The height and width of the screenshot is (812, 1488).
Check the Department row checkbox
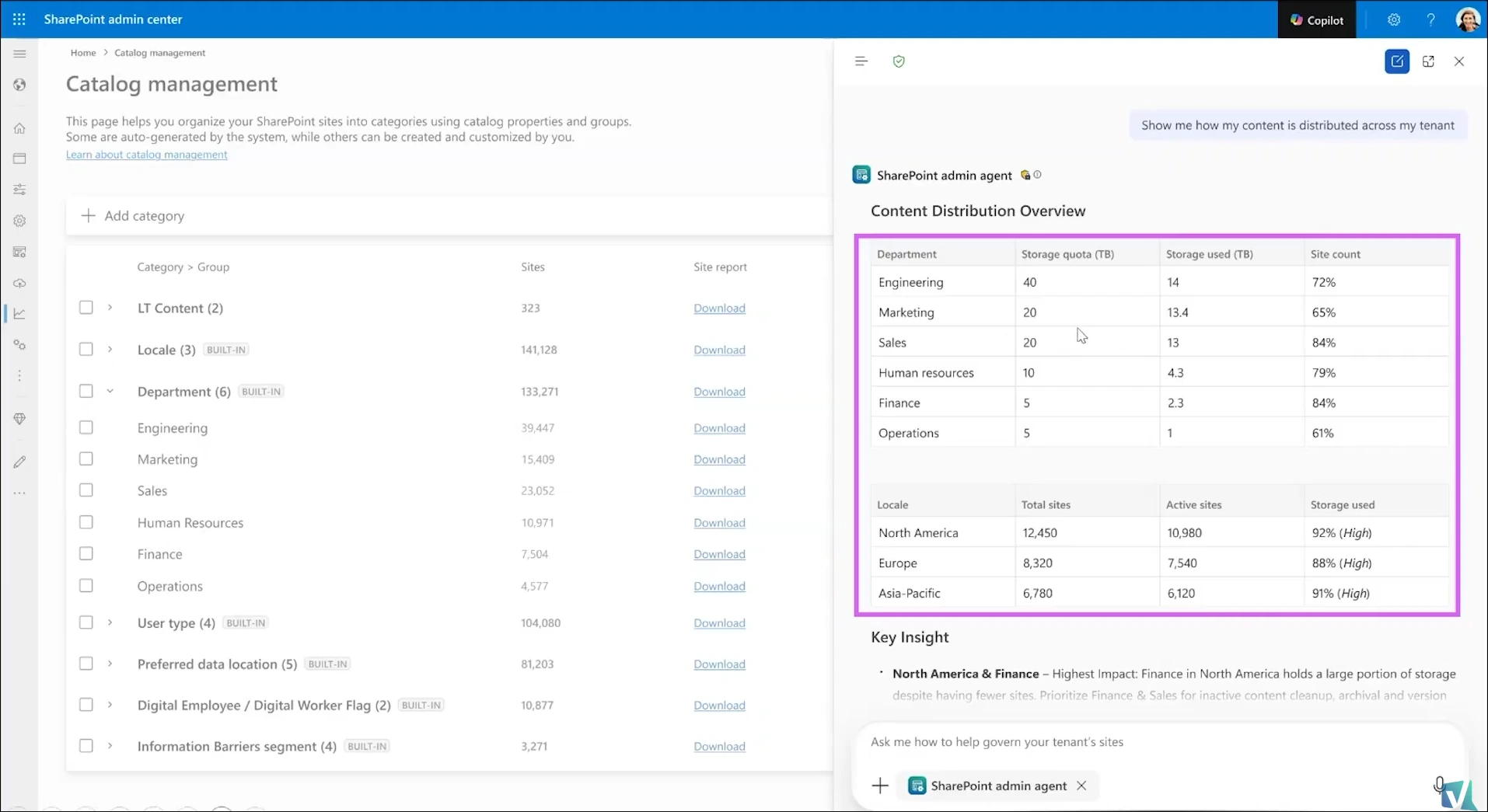coord(86,392)
